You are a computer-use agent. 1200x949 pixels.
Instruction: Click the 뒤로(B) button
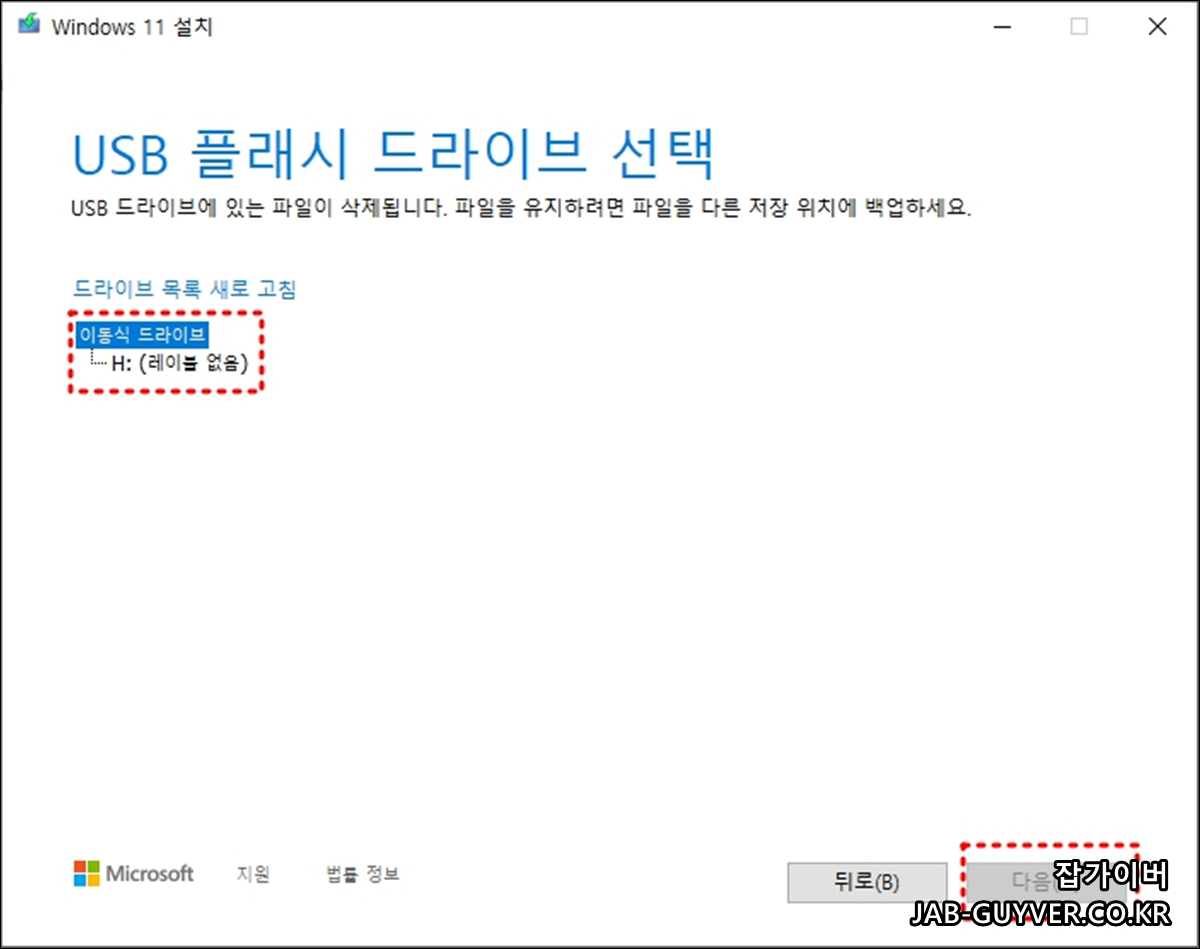867,883
